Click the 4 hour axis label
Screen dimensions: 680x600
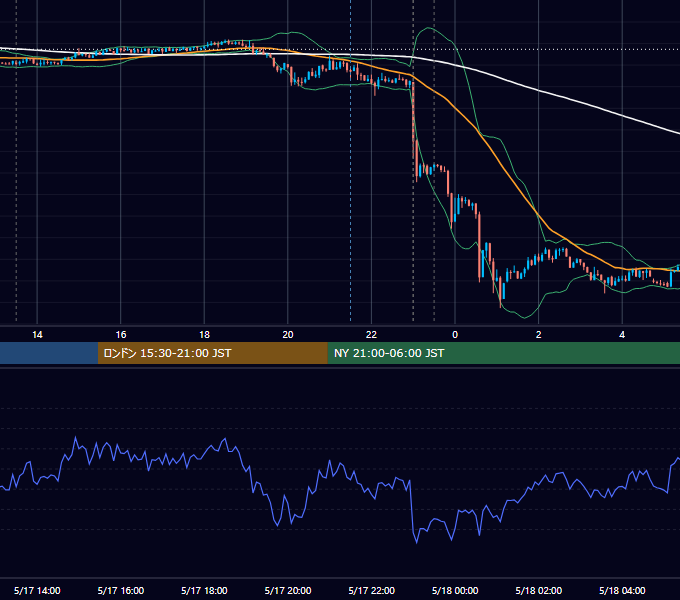[x=622, y=335]
